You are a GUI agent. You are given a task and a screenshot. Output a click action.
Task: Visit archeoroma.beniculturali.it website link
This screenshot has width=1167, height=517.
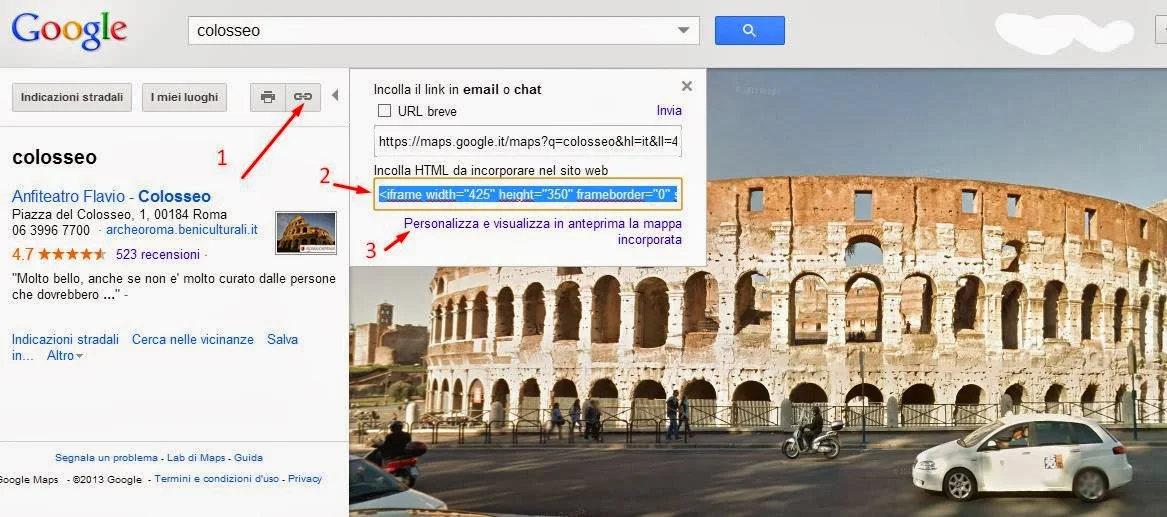[x=182, y=230]
